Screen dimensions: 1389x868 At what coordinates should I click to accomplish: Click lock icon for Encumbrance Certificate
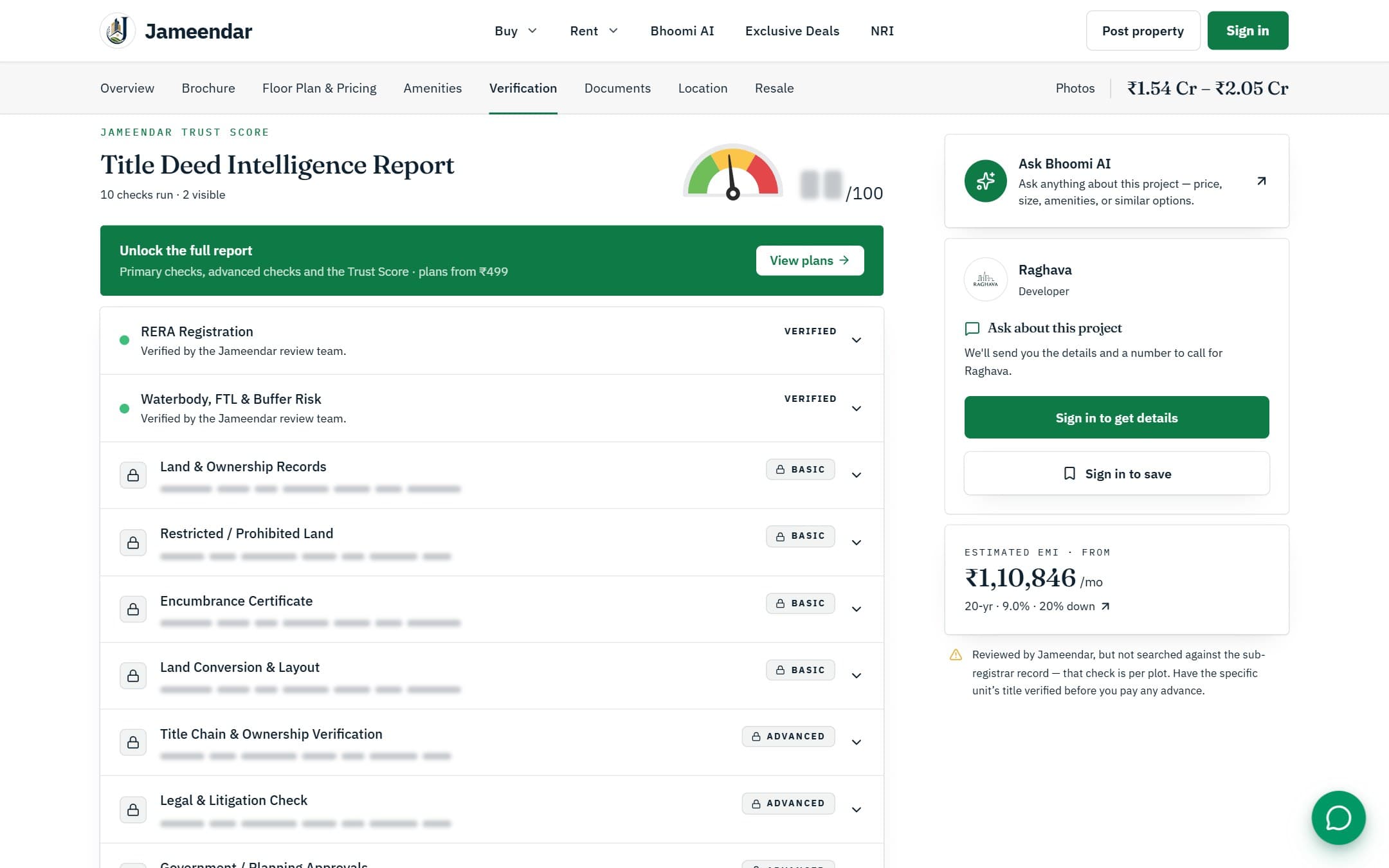point(133,609)
